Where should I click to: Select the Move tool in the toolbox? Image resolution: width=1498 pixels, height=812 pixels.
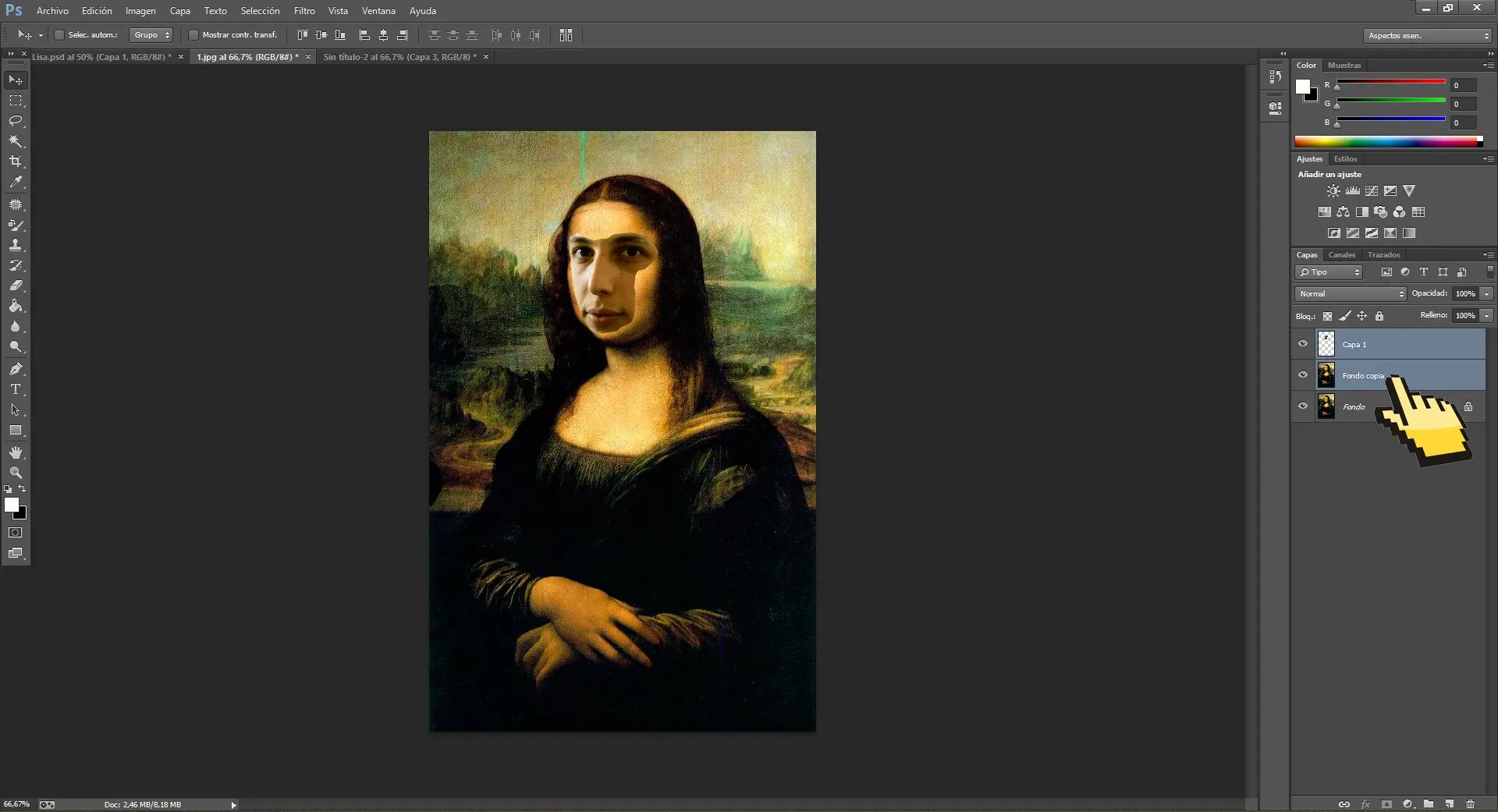coord(16,80)
